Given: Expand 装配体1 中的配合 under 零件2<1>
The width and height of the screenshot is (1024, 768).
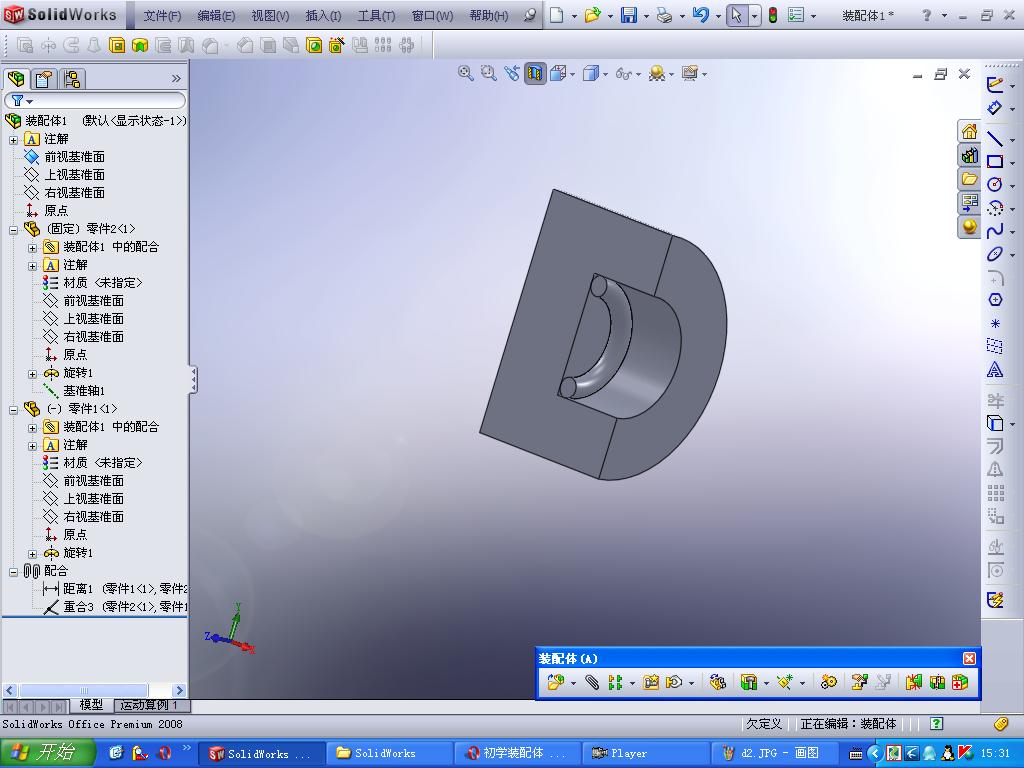Looking at the screenshot, I should click(33, 248).
